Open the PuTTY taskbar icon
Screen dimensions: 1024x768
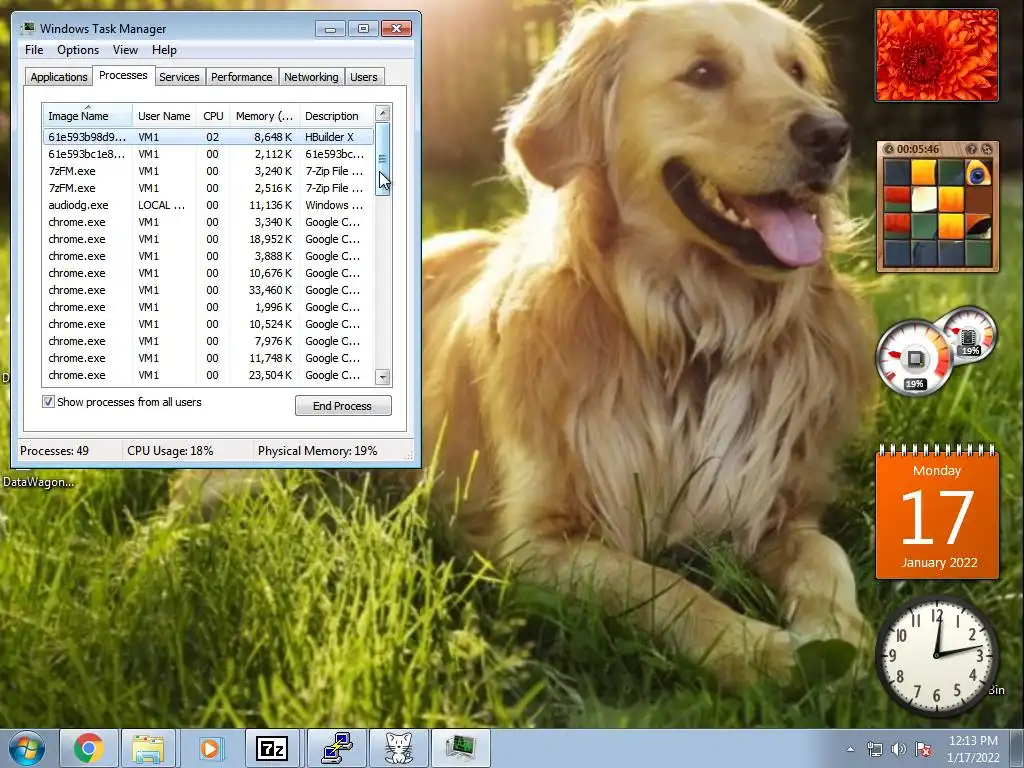[x=335, y=748]
